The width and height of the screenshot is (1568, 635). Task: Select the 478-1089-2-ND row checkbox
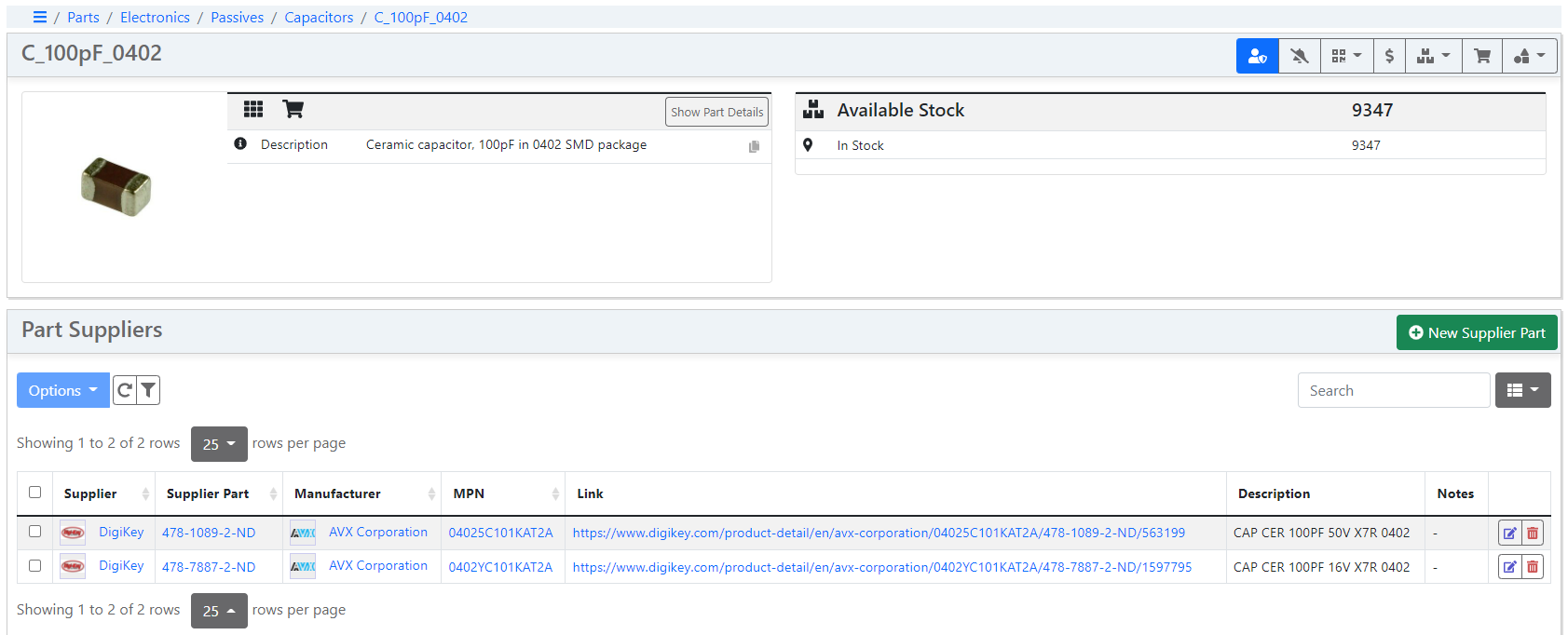(35, 532)
